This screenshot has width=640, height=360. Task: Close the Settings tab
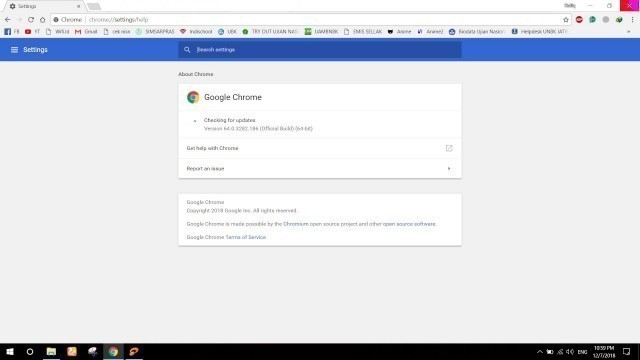(78, 7)
